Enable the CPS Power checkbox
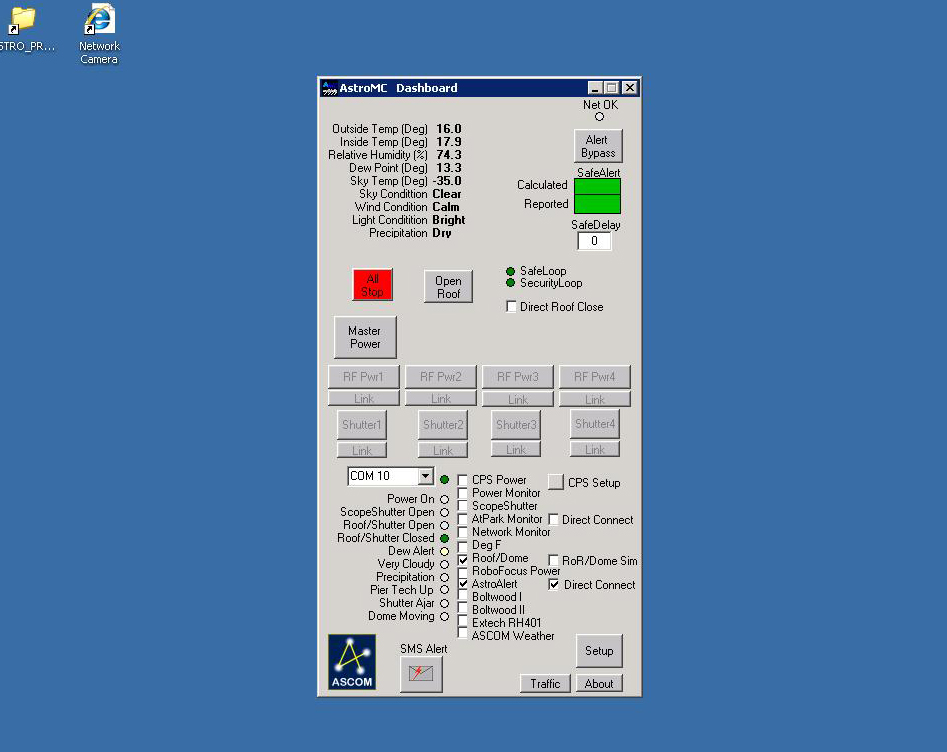The height and width of the screenshot is (752, 947). pos(463,480)
